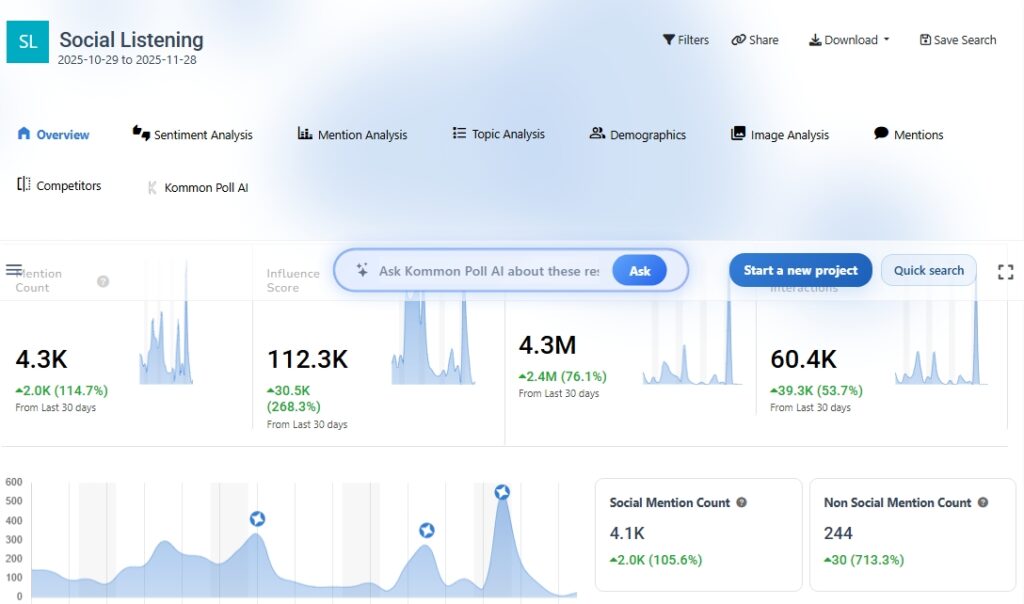The width and height of the screenshot is (1024, 604).
Task: Click the Quick search button
Action: 928,271
